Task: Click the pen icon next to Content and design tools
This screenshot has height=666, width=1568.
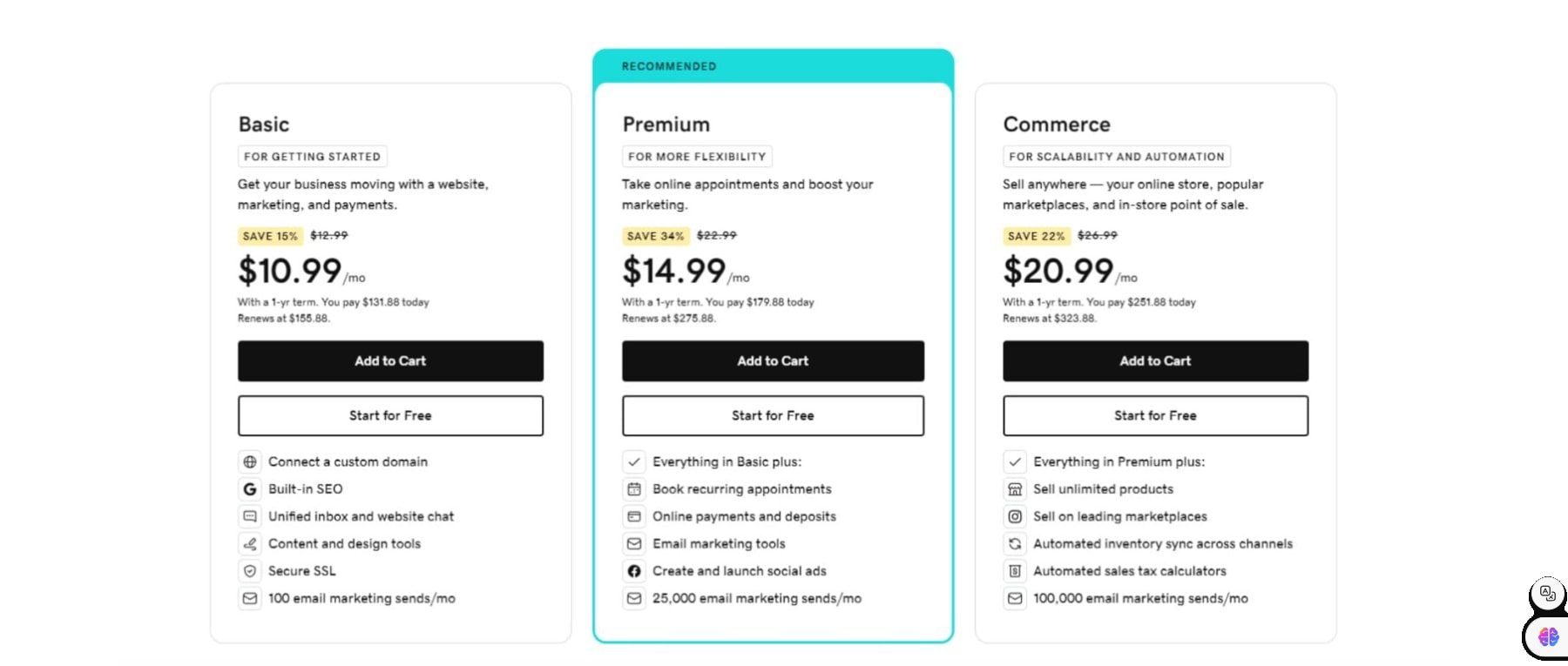Action: [x=250, y=543]
